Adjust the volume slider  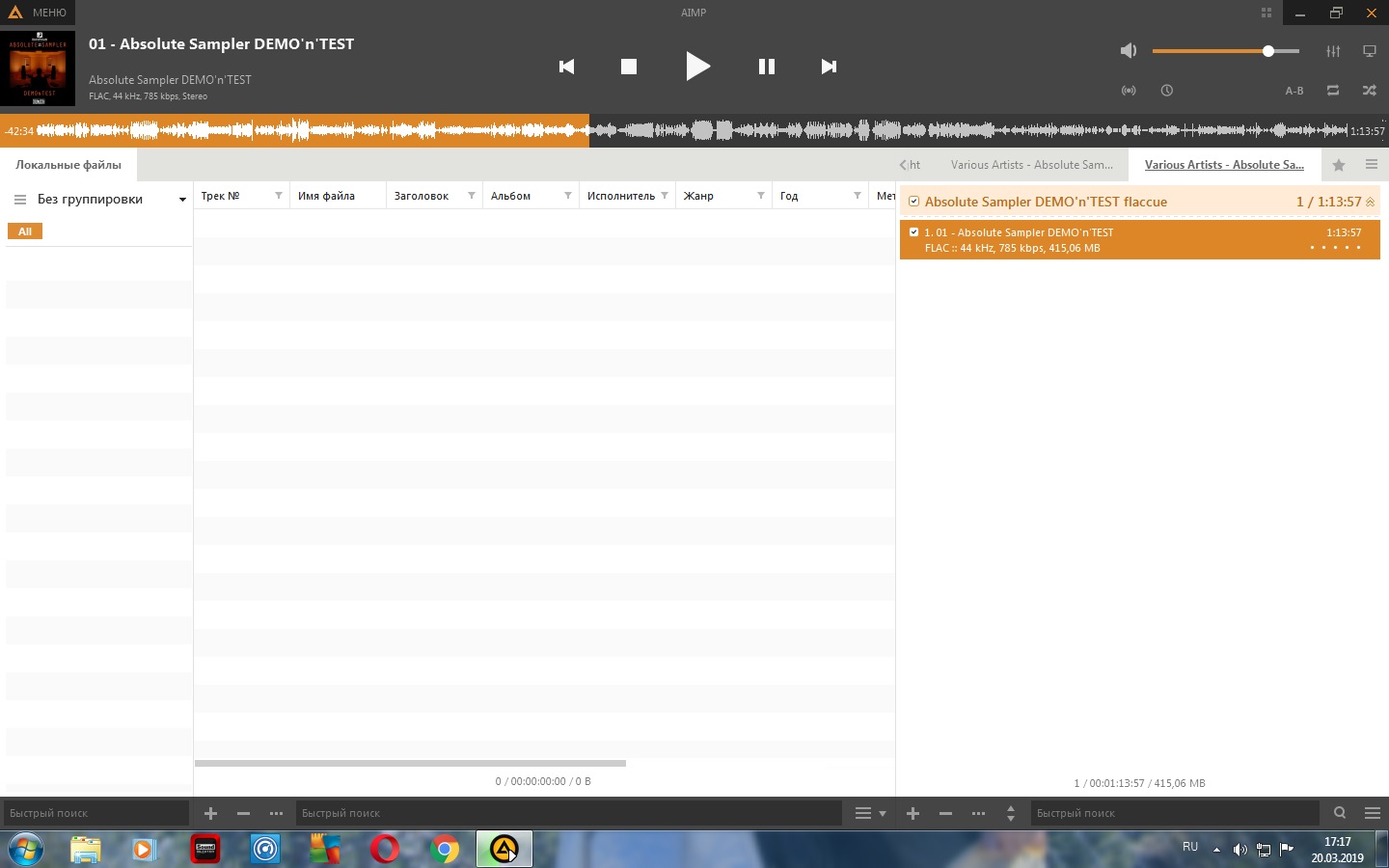[1226, 51]
